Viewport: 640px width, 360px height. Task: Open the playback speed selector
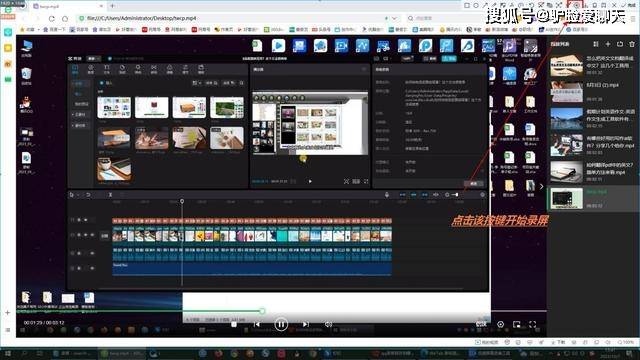coord(481,324)
